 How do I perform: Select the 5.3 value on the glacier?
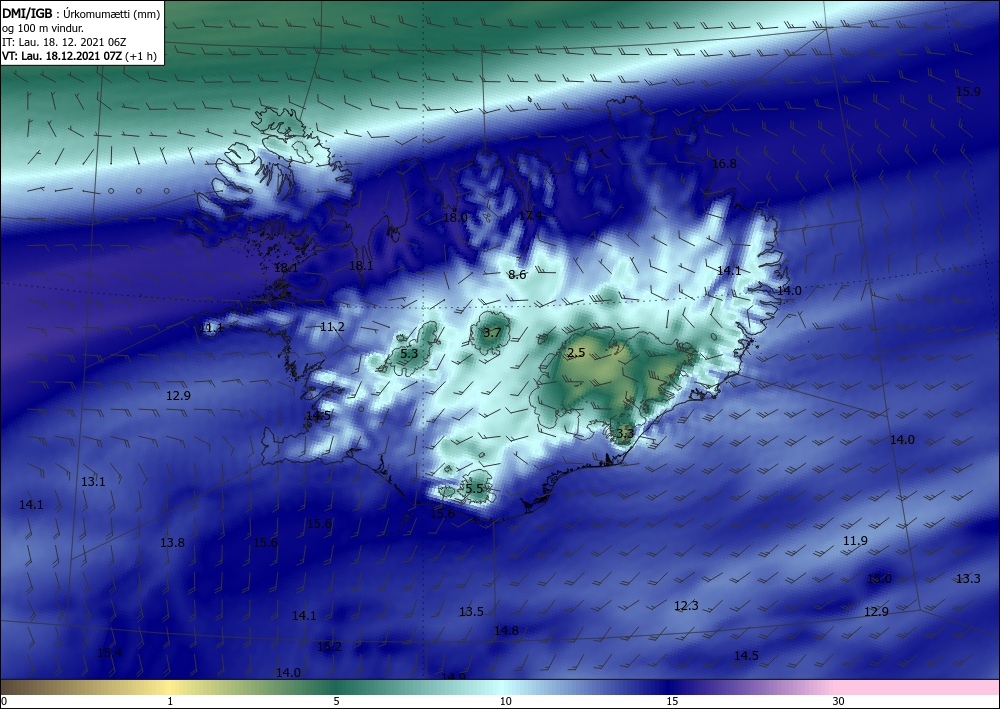coord(409,353)
